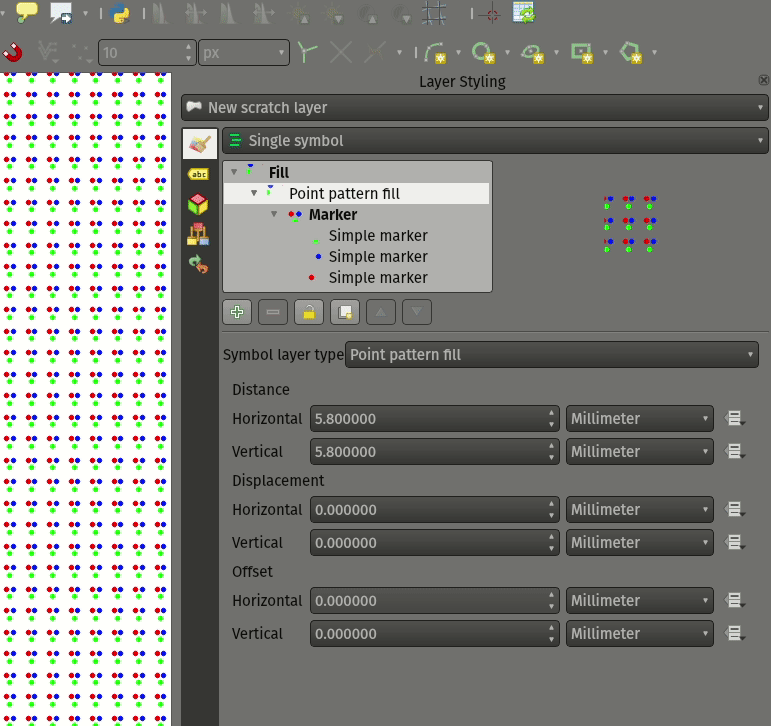Open the Single symbol renderer dropdown
771x726 pixels.
(495, 141)
